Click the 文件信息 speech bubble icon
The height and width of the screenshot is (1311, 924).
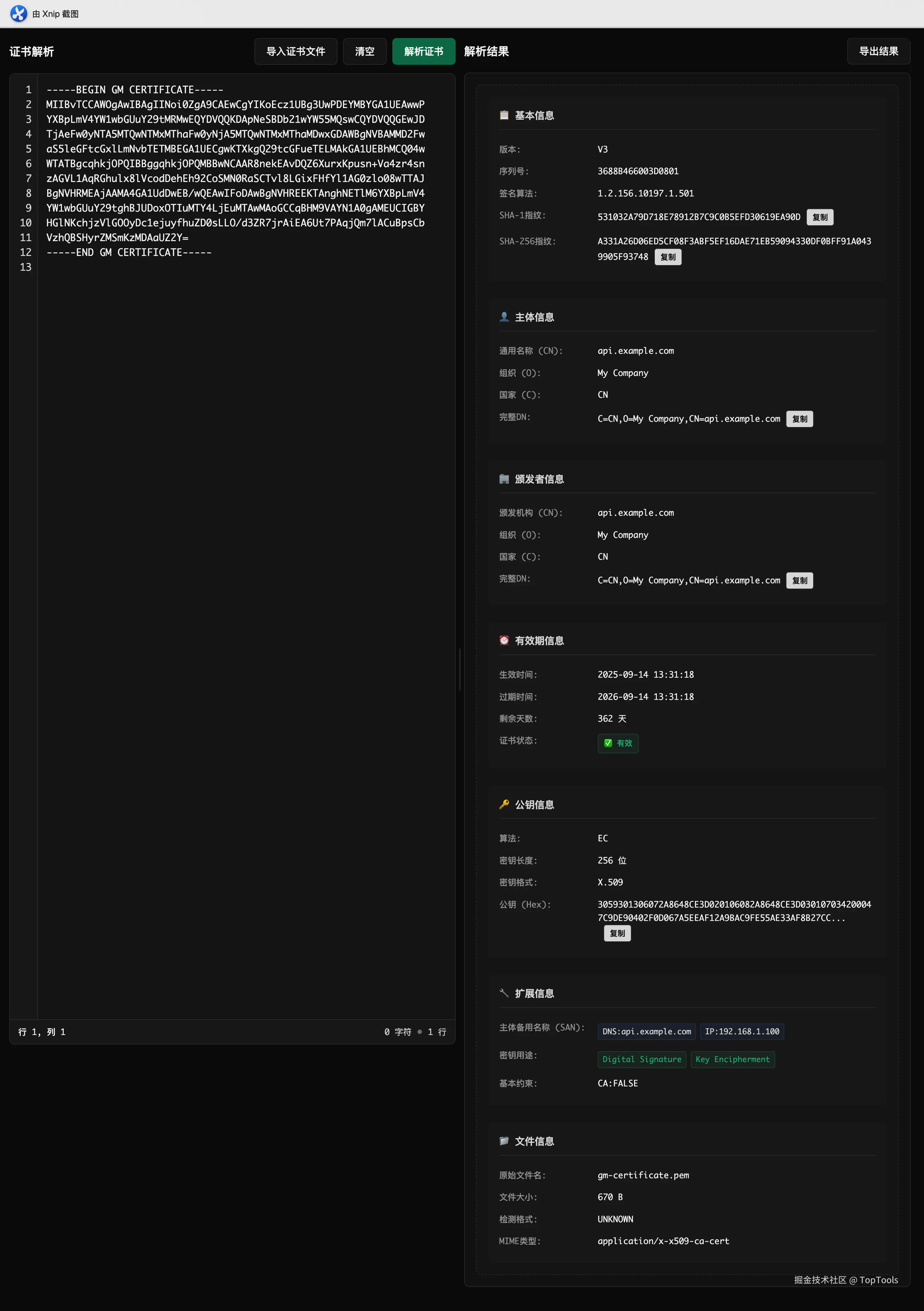(x=504, y=1141)
